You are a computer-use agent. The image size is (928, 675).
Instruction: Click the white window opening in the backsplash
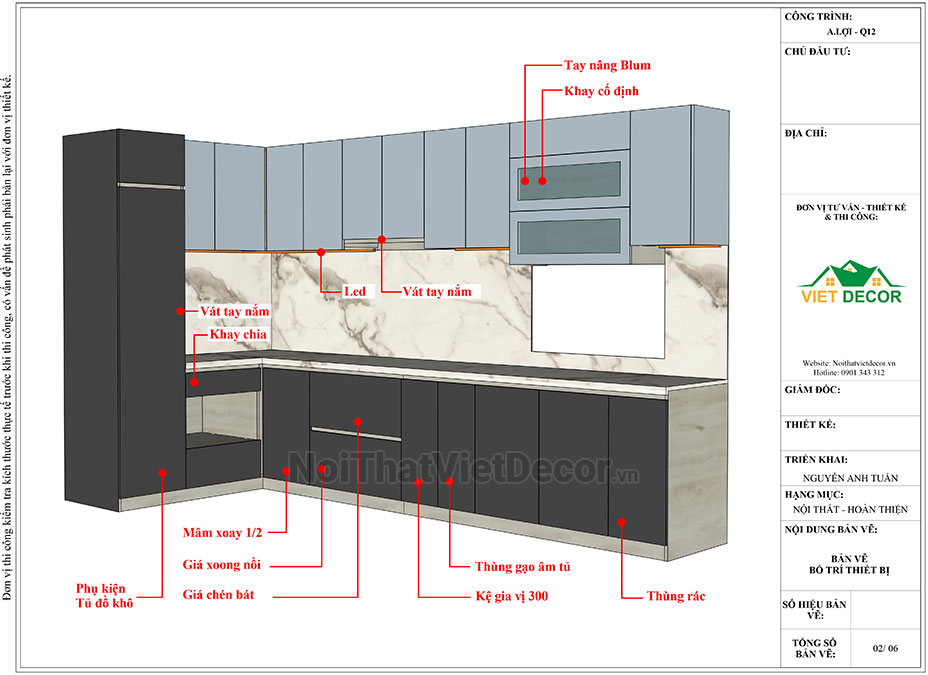[x=598, y=311]
